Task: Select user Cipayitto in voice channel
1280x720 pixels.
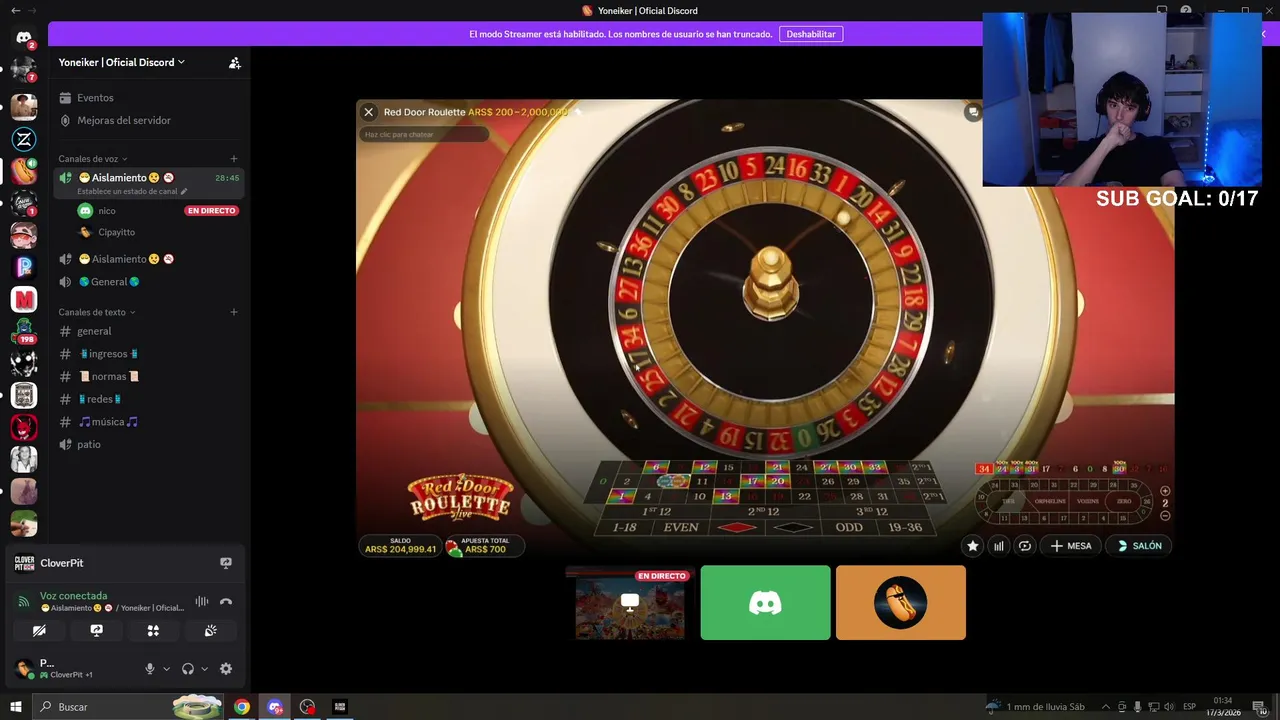Action: [x=116, y=232]
